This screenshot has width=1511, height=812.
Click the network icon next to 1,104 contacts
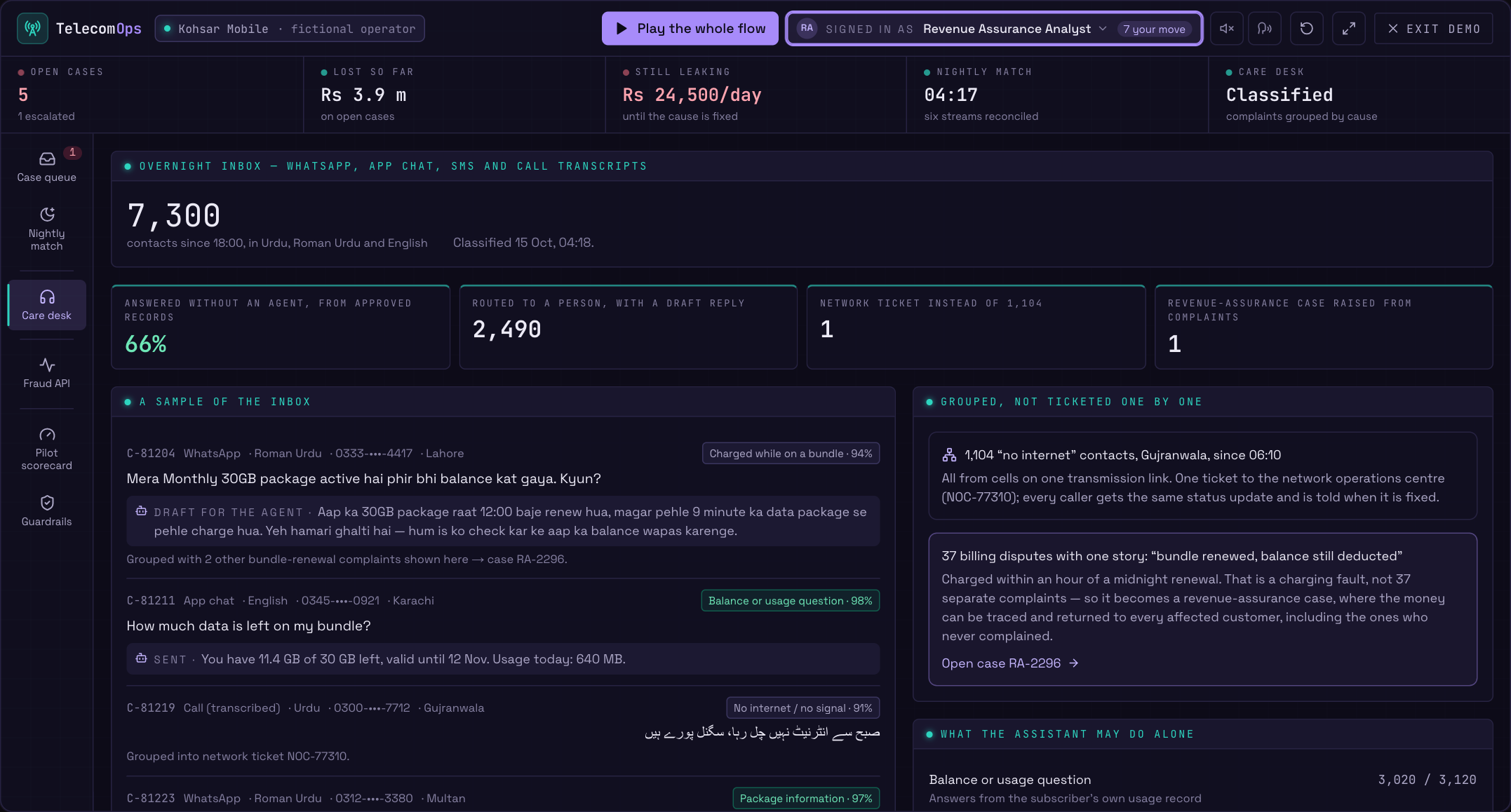tap(949, 455)
